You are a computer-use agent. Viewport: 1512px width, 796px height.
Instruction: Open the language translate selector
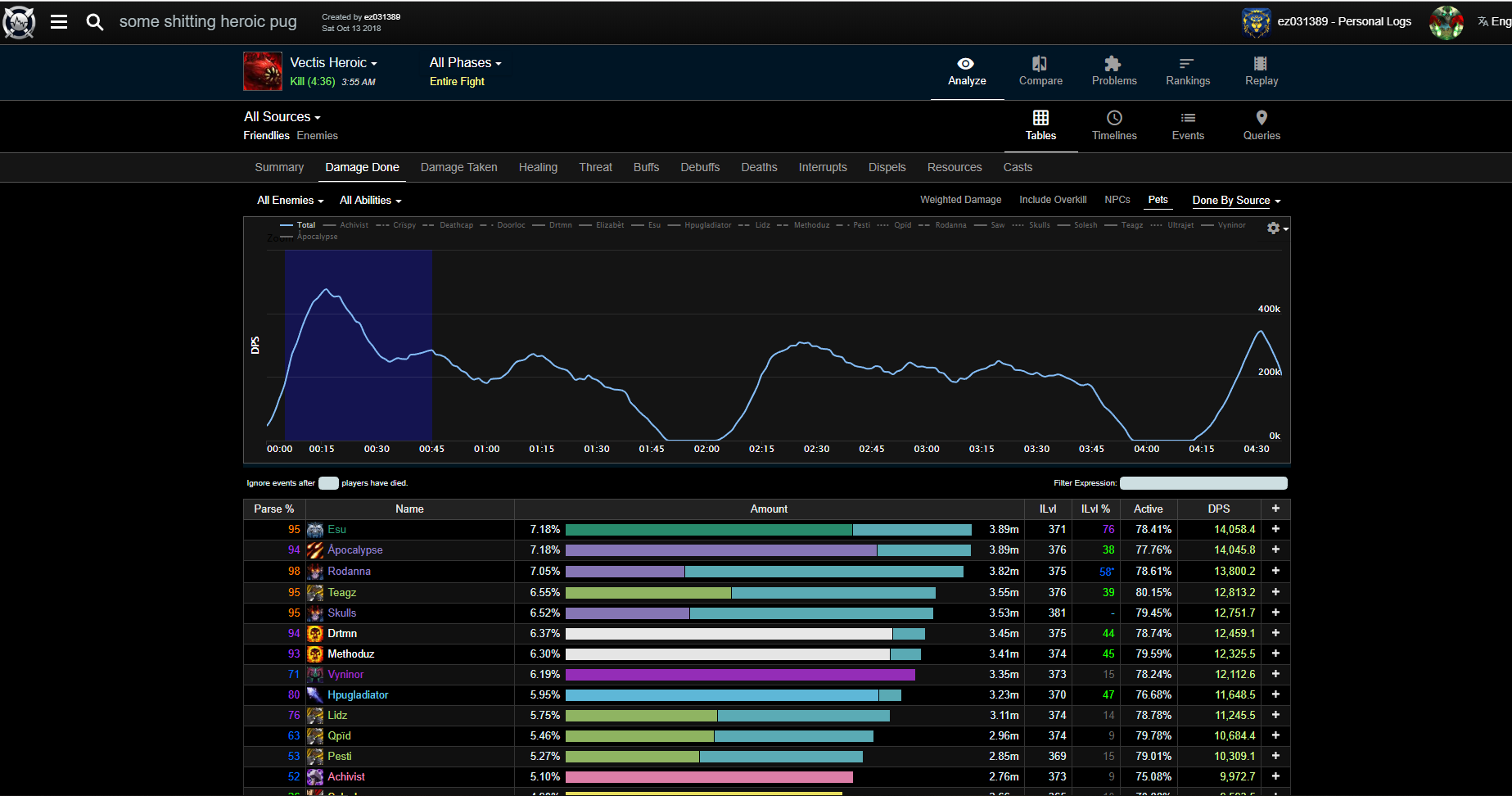[x=1494, y=22]
